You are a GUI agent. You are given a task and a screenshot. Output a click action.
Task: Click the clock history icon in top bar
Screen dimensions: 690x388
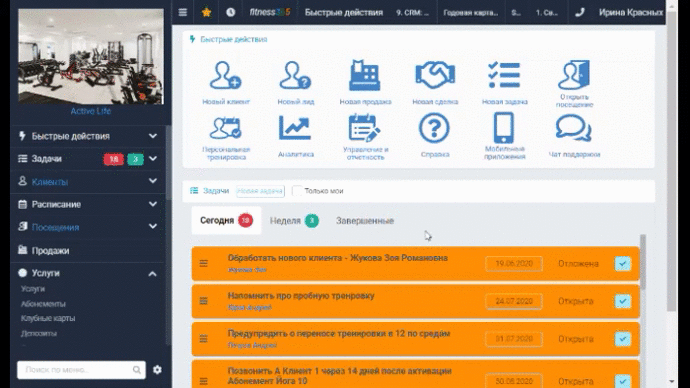(231, 12)
